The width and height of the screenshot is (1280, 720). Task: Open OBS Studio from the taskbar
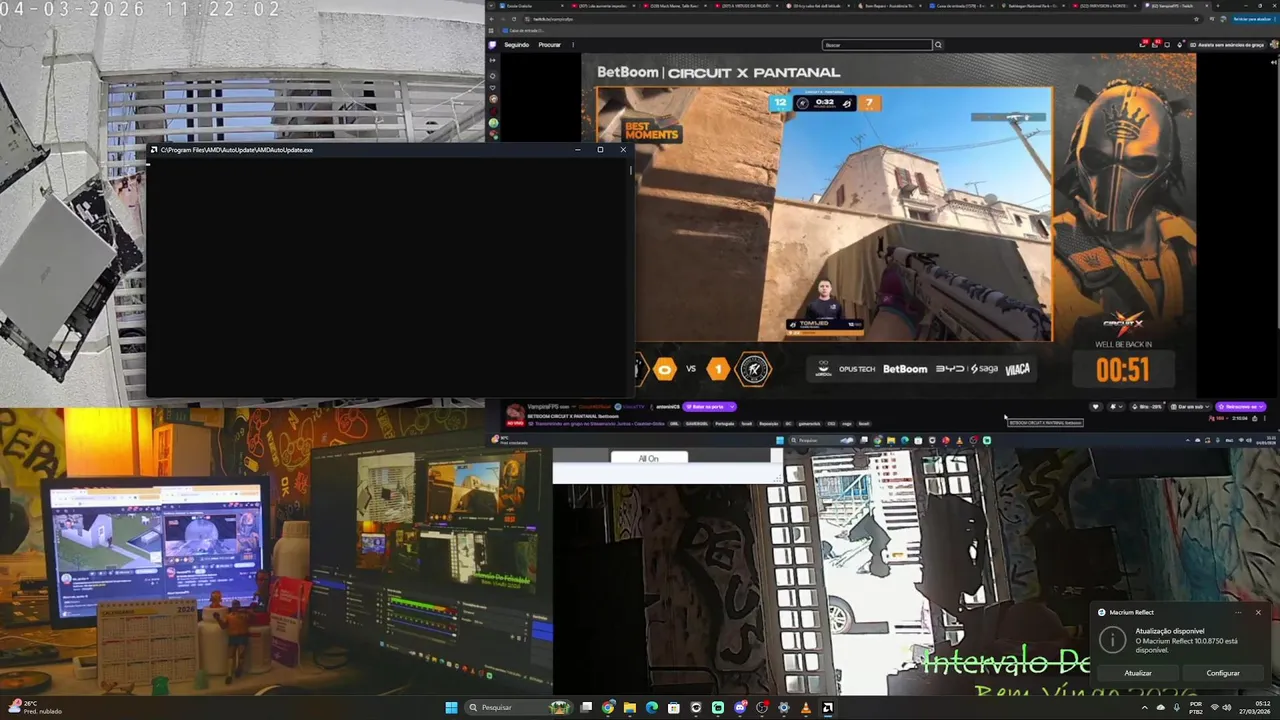point(761,707)
